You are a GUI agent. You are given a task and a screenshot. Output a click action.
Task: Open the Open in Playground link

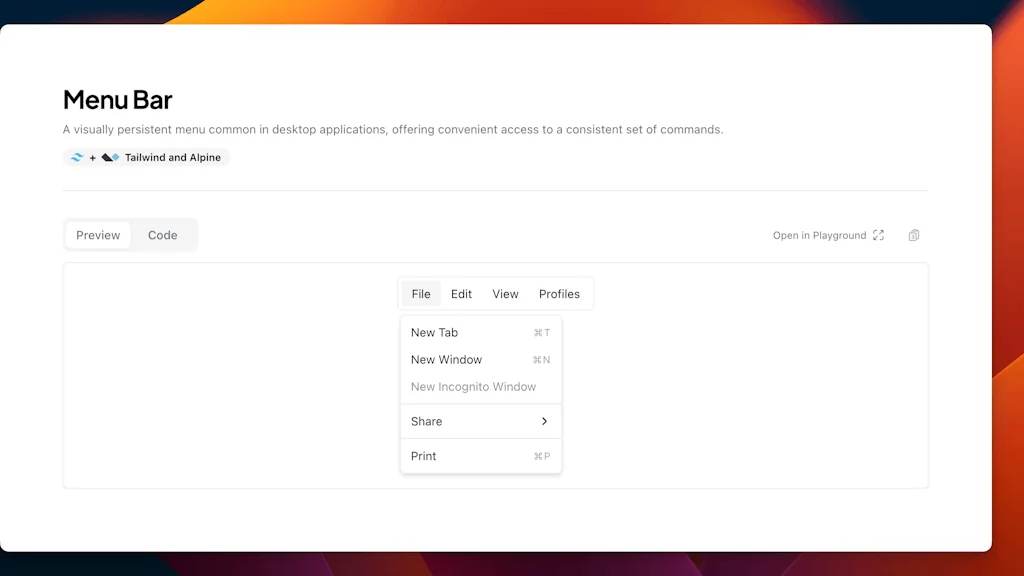tap(819, 236)
